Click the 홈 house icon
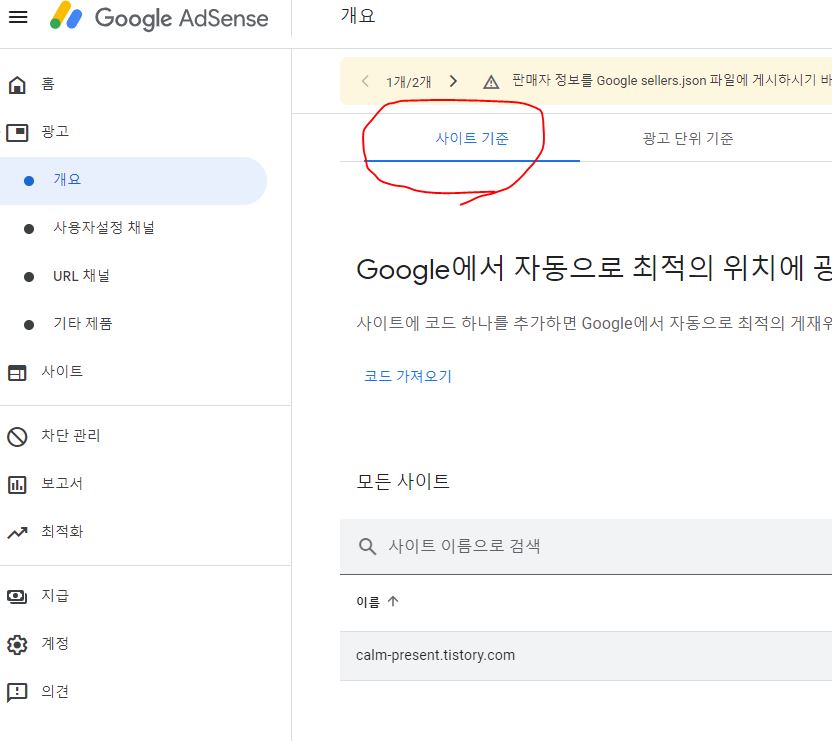The width and height of the screenshot is (832, 741). (17, 84)
